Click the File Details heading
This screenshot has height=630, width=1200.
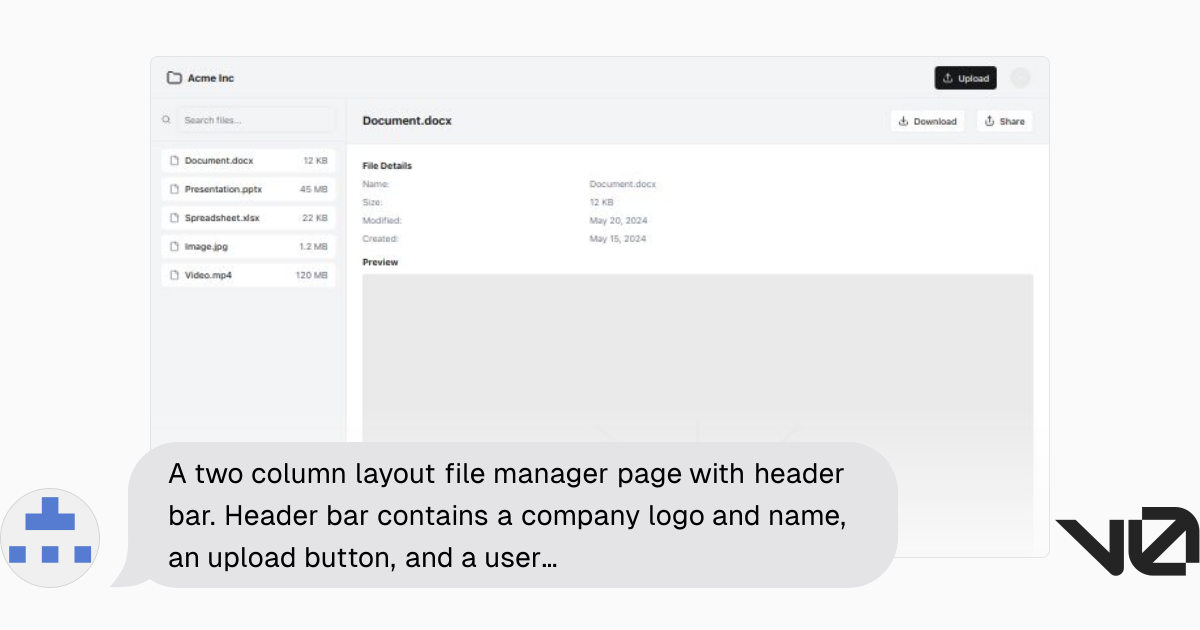tap(387, 166)
